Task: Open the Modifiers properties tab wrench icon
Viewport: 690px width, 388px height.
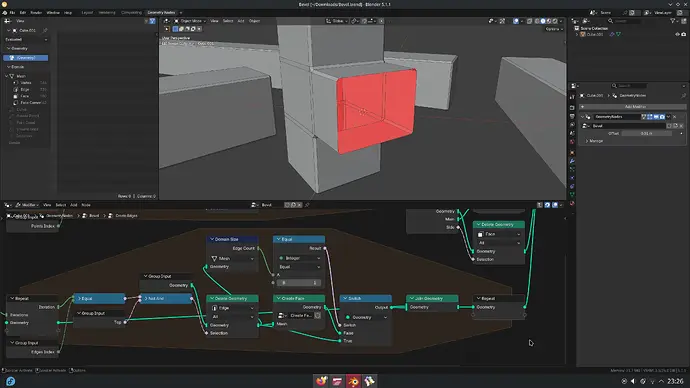Action: [572, 161]
